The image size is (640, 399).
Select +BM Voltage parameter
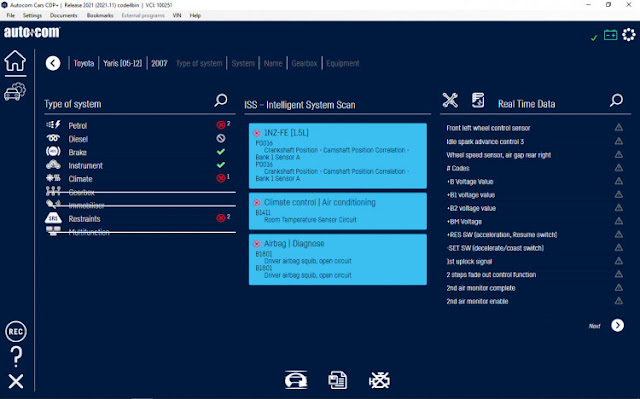(464, 222)
